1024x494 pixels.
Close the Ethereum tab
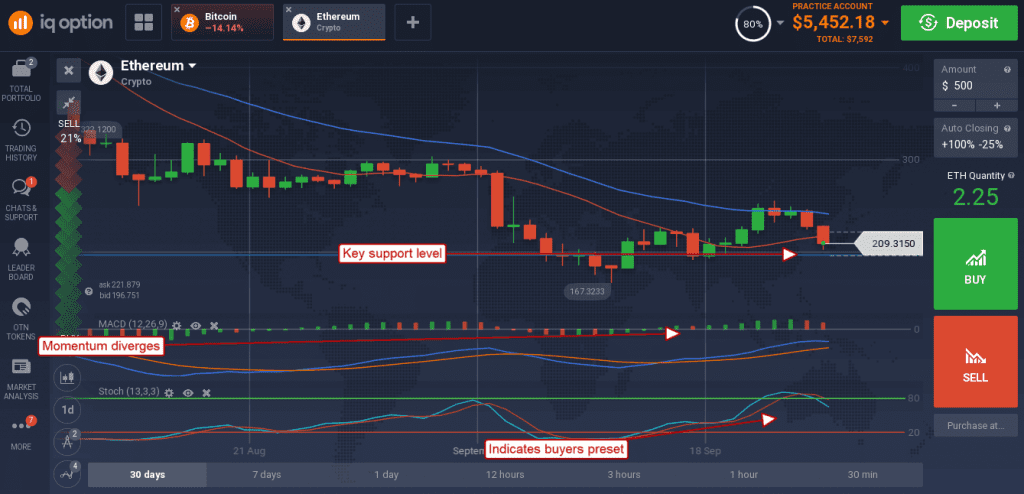click(x=289, y=9)
